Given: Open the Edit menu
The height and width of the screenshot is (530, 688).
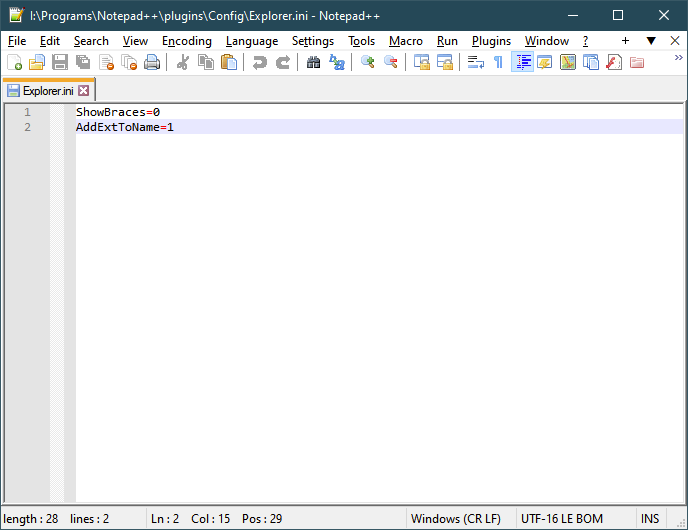Looking at the screenshot, I should [x=50, y=41].
